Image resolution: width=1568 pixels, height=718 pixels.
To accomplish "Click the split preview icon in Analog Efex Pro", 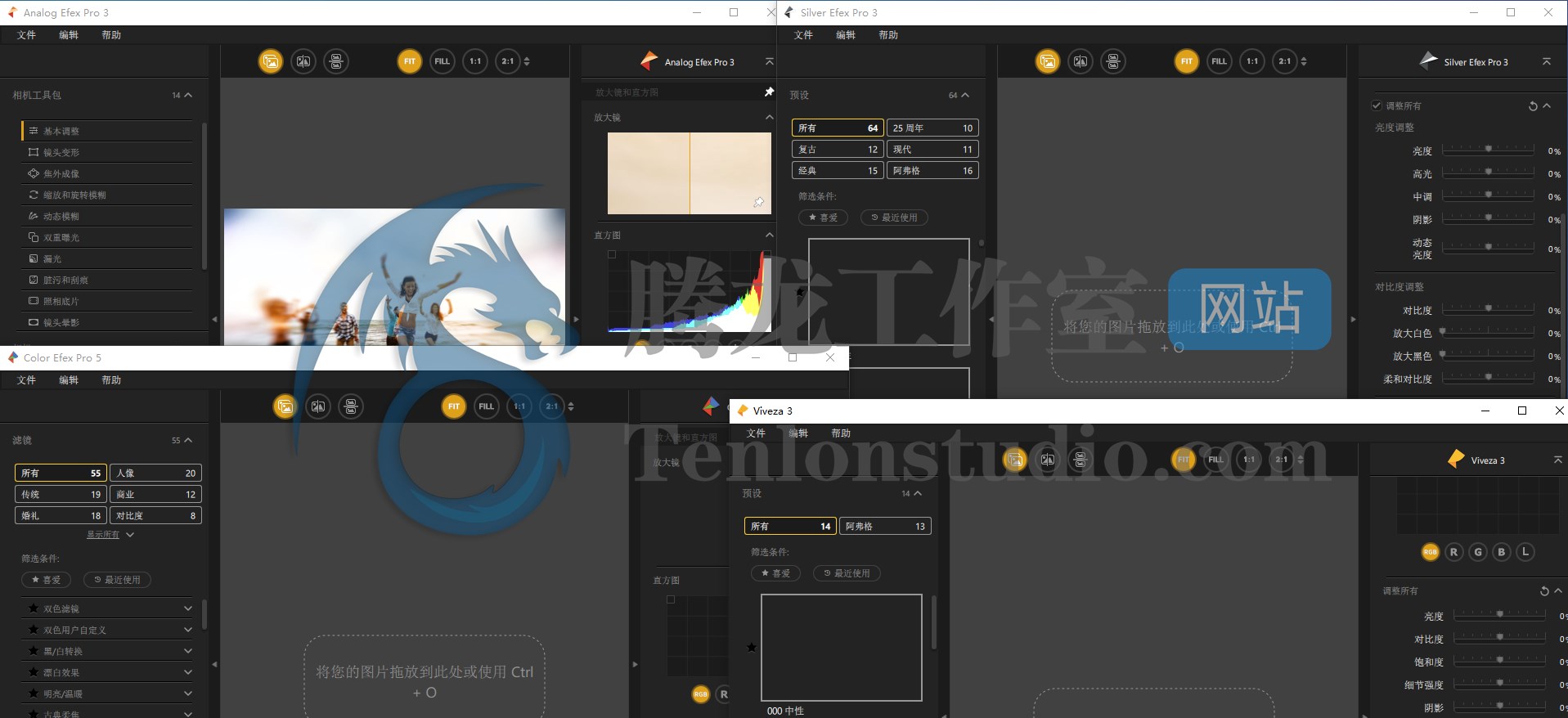I will tap(303, 61).
